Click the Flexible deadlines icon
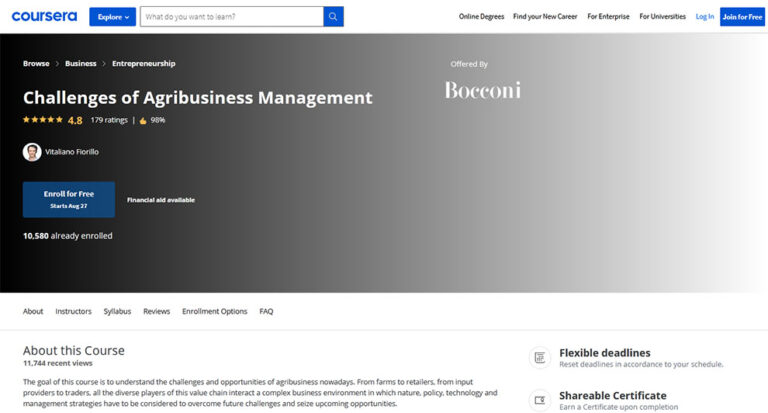768x413 pixels. click(540, 357)
